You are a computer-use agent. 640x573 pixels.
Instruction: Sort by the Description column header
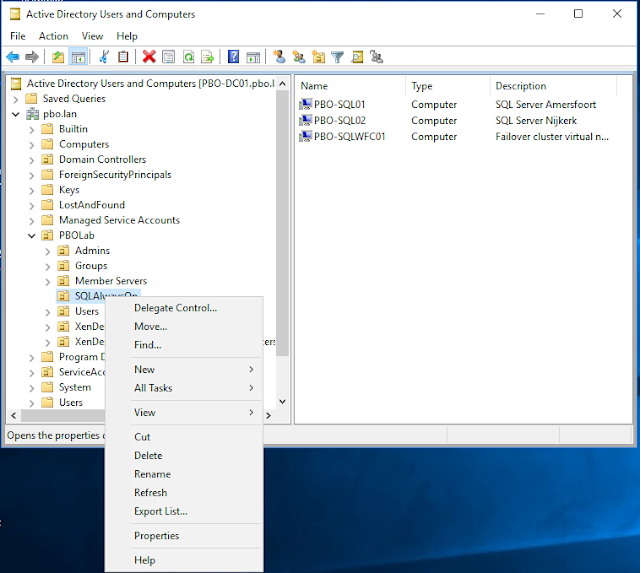(553, 86)
